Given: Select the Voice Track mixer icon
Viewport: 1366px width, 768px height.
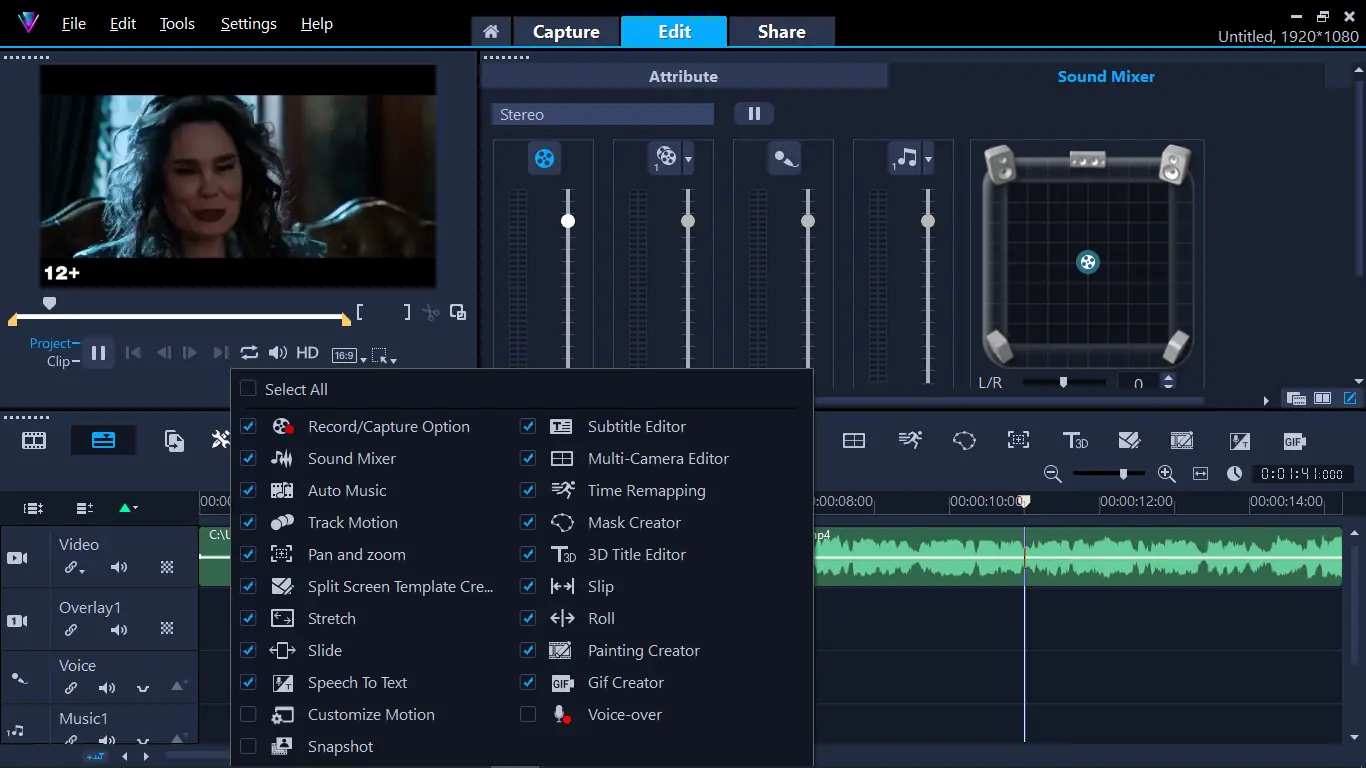Looking at the screenshot, I should click(x=785, y=158).
